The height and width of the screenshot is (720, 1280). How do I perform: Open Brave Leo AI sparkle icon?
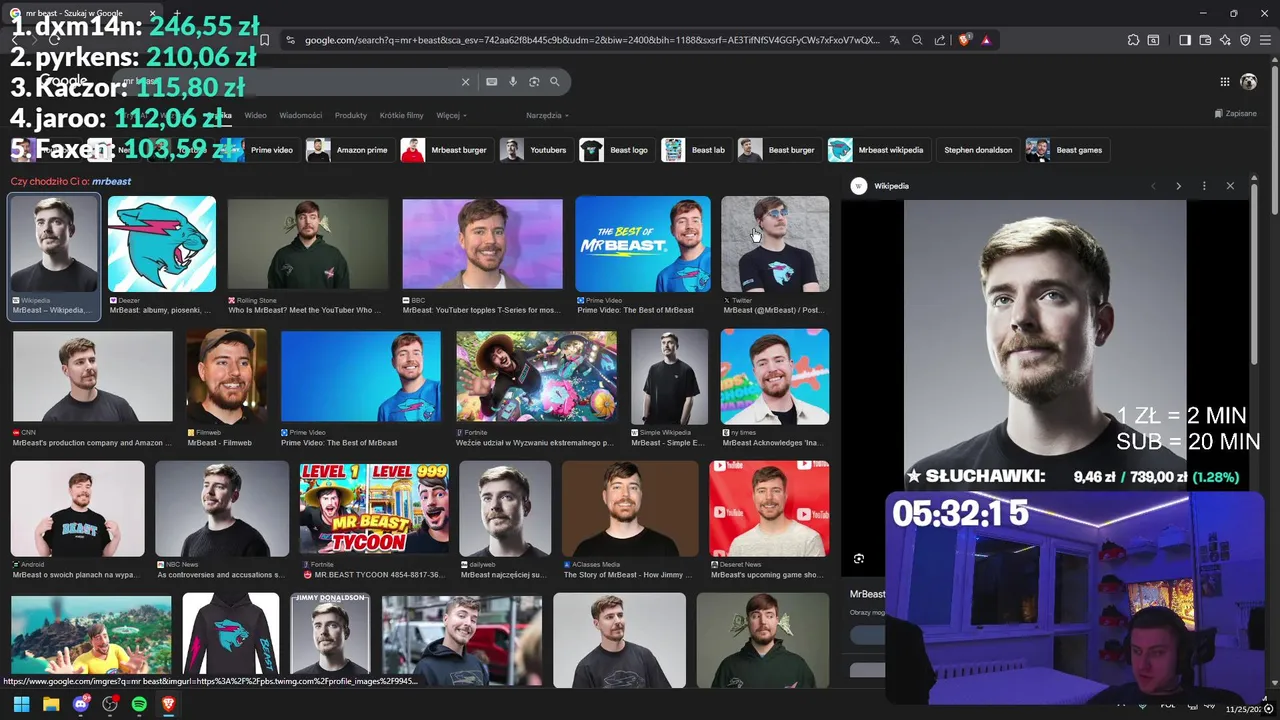pos(1225,40)
